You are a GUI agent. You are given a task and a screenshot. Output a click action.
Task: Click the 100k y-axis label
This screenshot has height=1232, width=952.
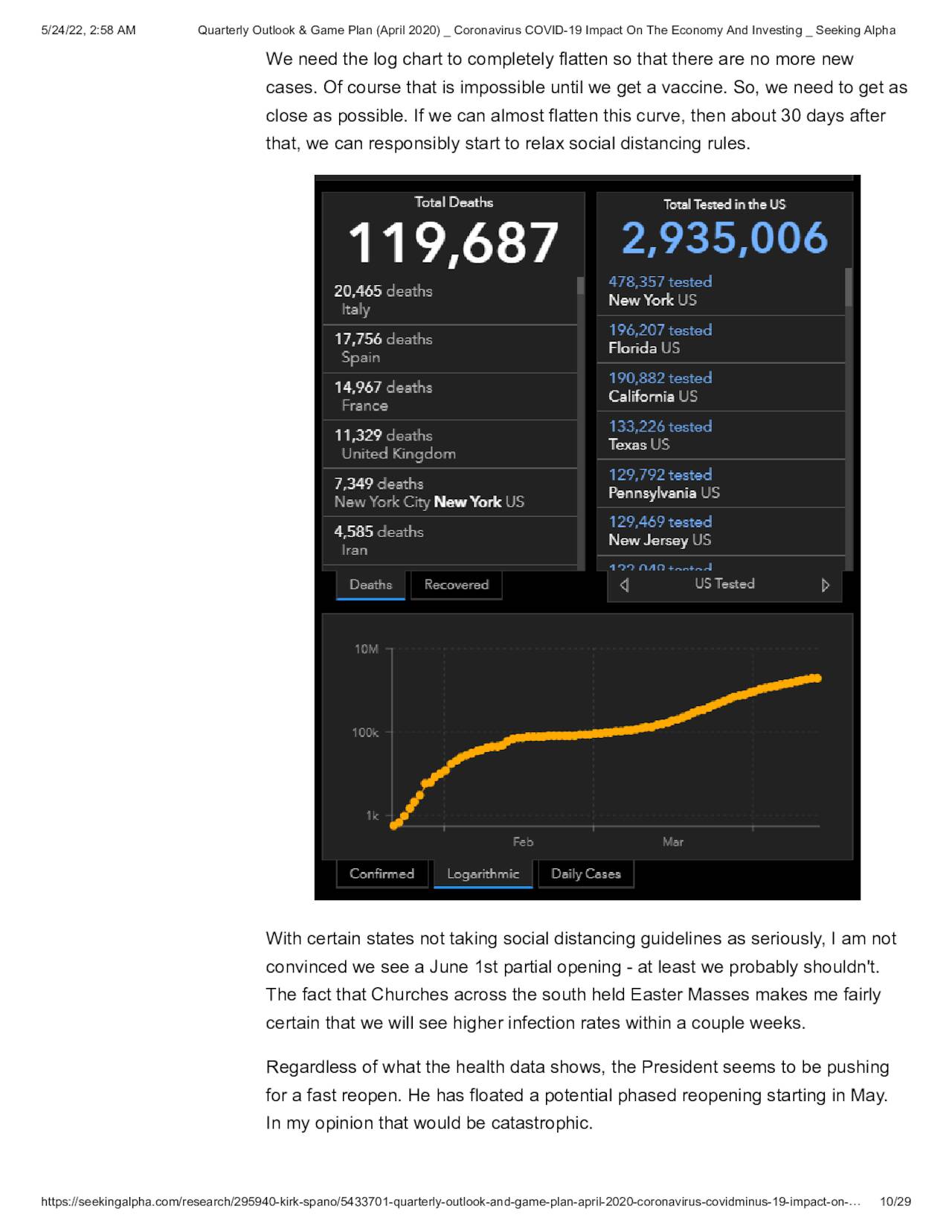click(x=365, y=733)
